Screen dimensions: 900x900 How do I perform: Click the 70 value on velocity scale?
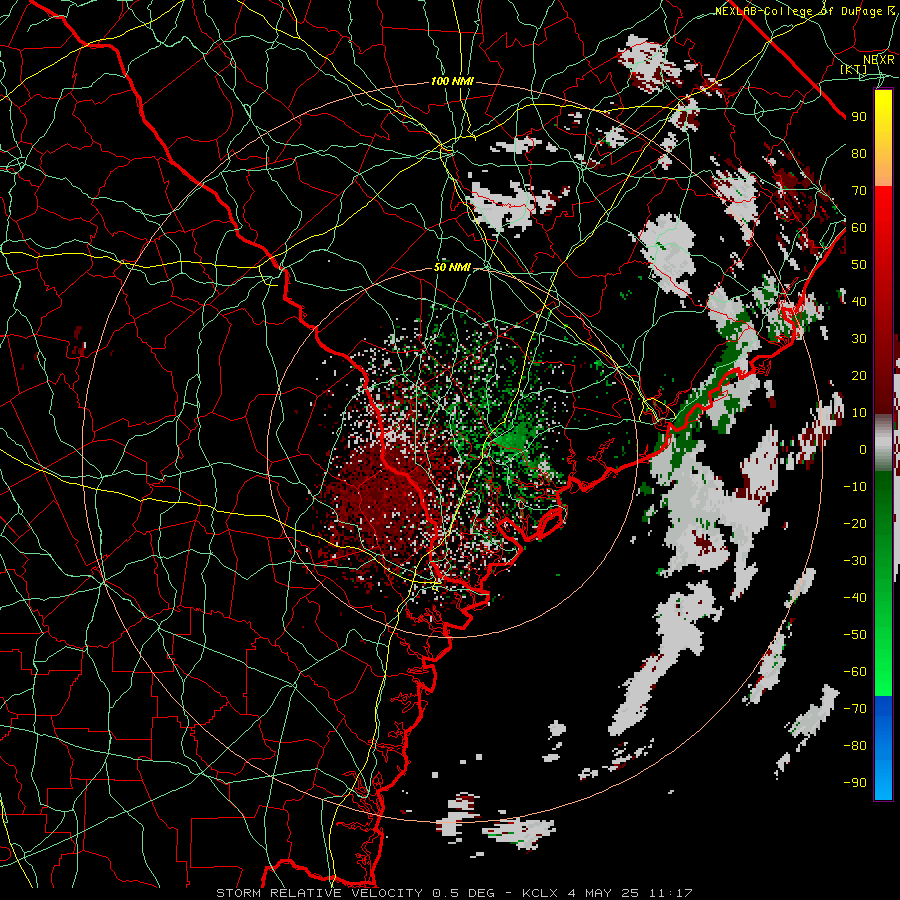click(x=859, y=191)
